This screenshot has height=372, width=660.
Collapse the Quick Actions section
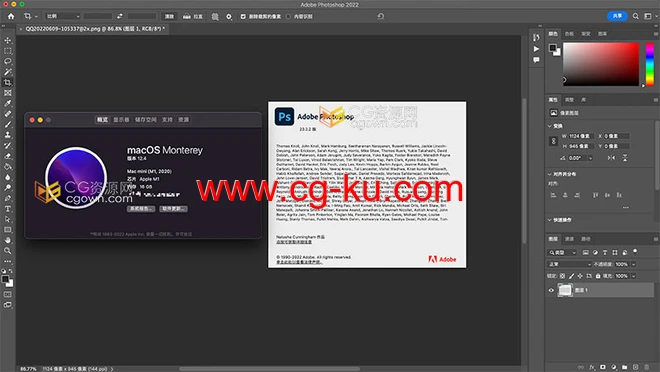tap(549, 220)
